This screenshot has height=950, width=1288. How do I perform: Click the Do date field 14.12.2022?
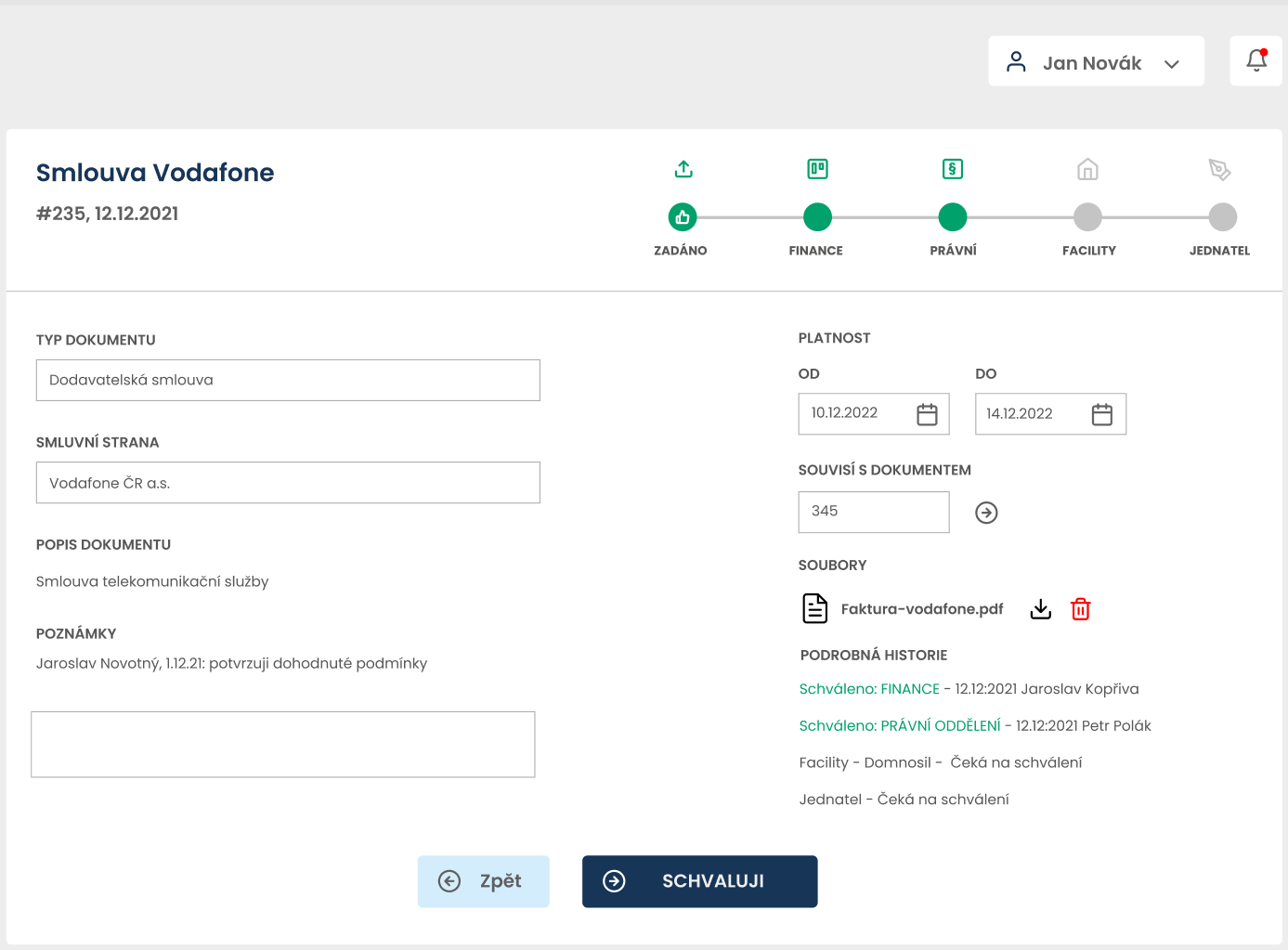pyautogui.click(x=1050, y=414)
